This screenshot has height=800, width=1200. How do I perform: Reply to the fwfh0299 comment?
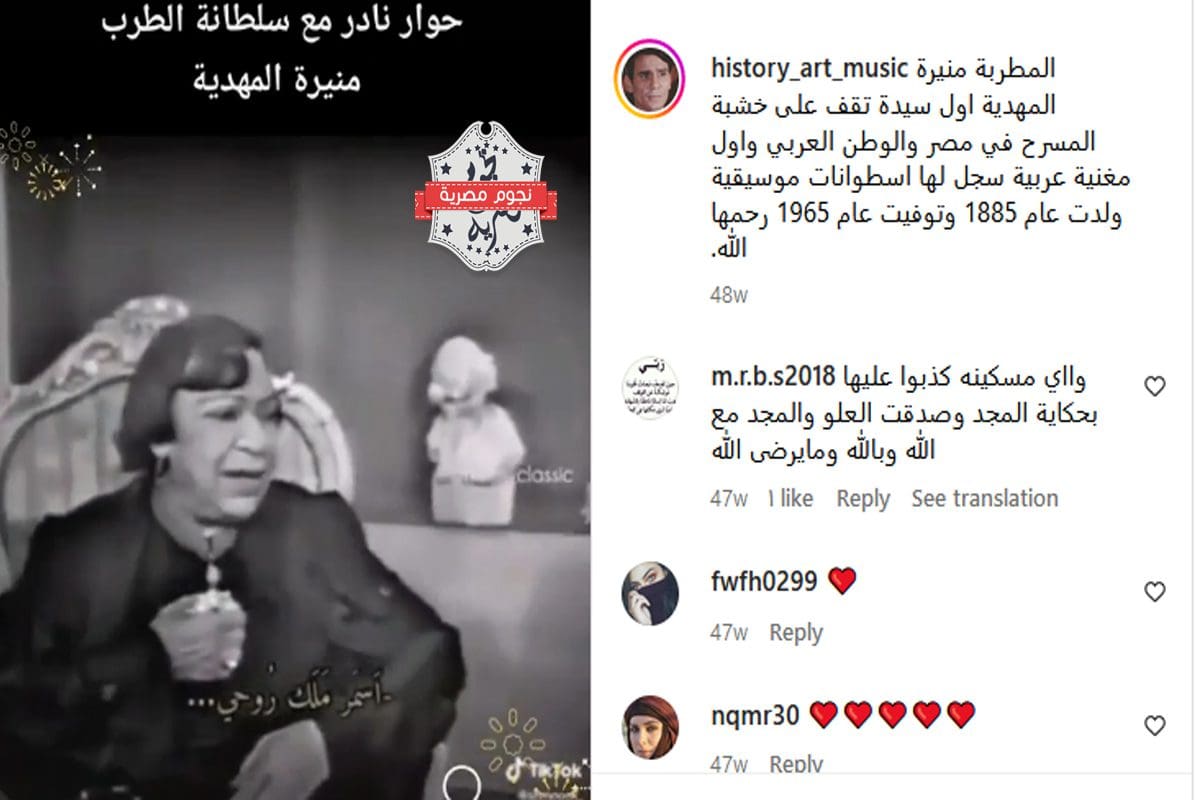[796, 632]
